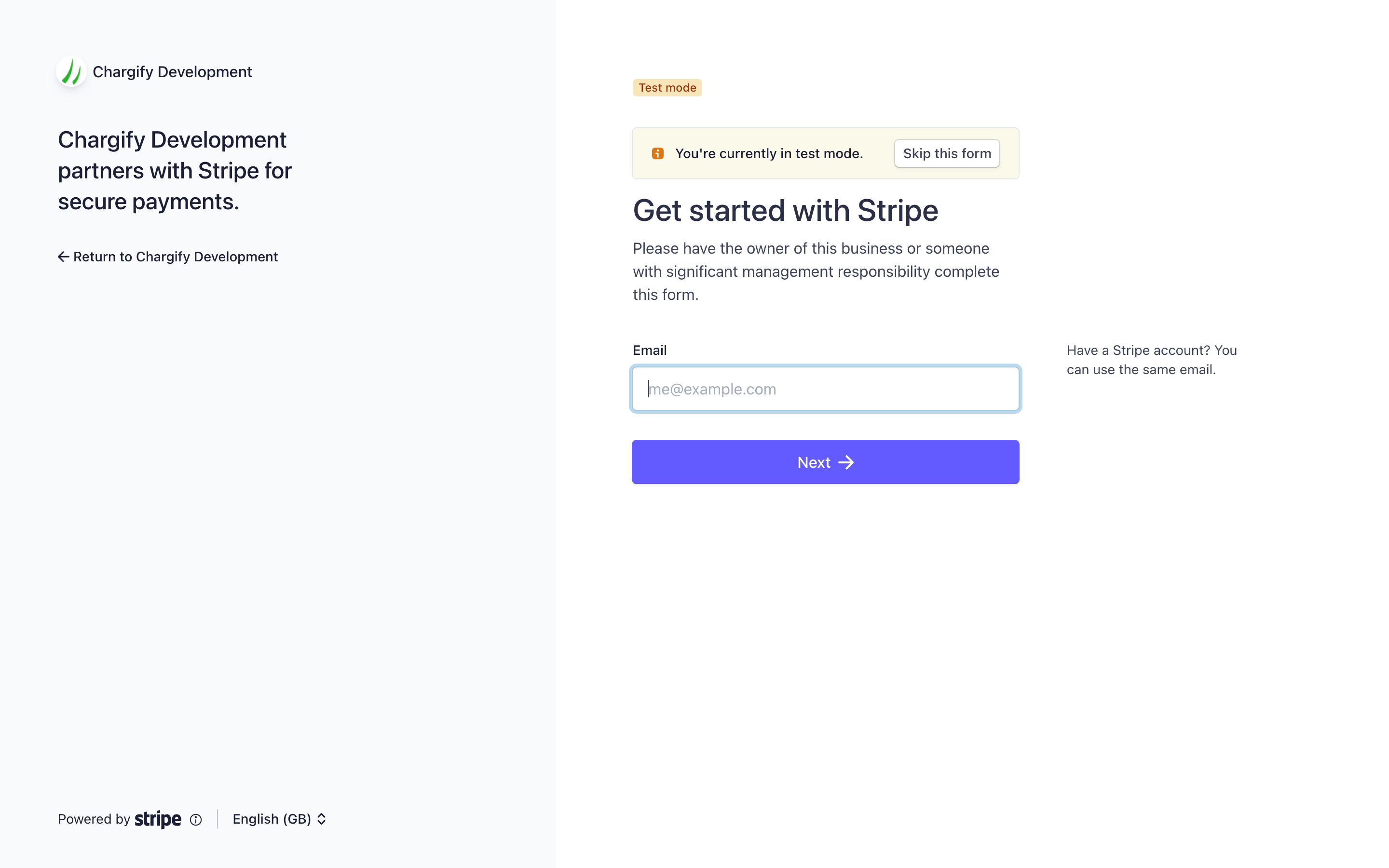Image resolution: width=1389 pixels, height=868 pixels.
Task: Click the Next button to continue
Action: tap(825, 462)
